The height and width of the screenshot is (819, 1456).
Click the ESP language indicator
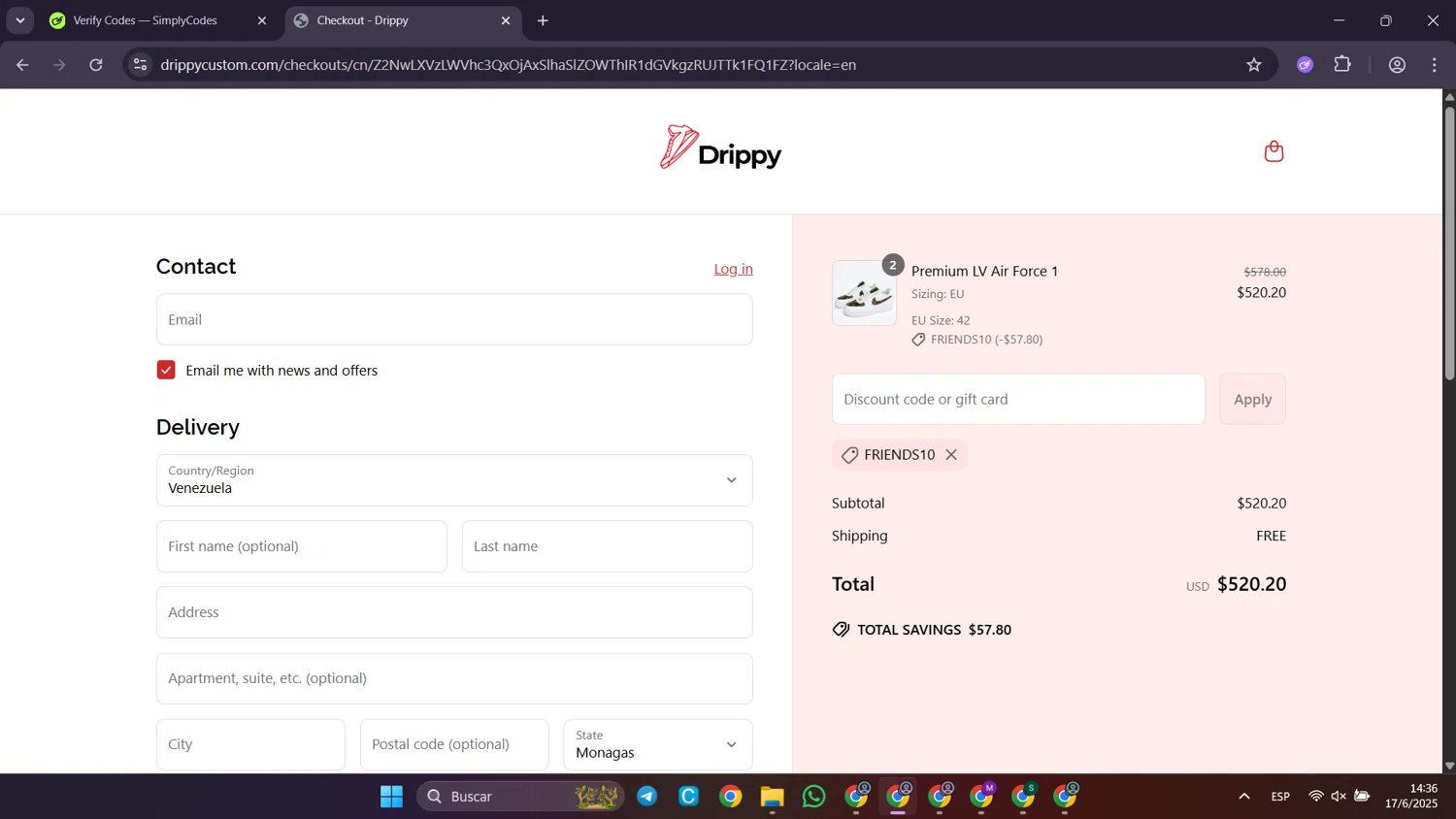[x=1280, y=797]
